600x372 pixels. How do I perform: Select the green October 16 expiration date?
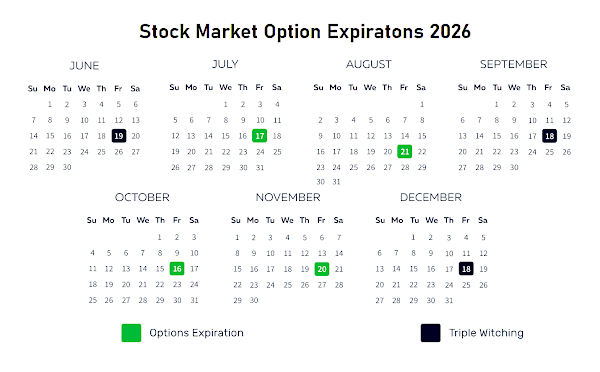pyautogui.click(x=177, y=269)
